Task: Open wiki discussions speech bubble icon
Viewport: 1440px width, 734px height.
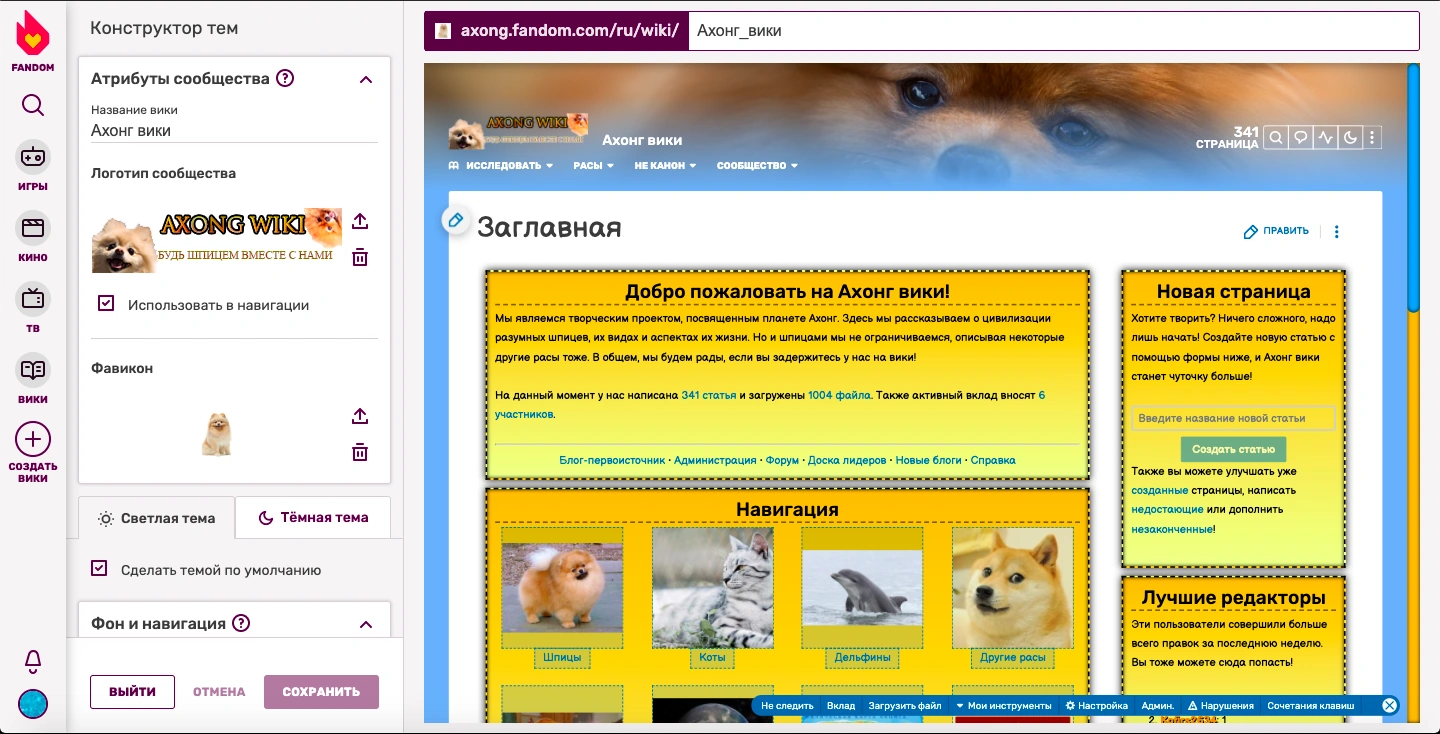Action: click(x=1301, y=138)
